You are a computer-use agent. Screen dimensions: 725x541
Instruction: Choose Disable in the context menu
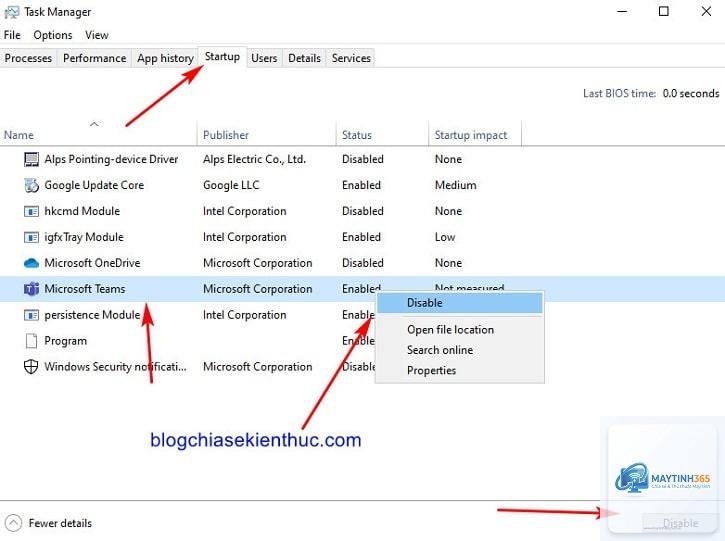coord(460,303)
